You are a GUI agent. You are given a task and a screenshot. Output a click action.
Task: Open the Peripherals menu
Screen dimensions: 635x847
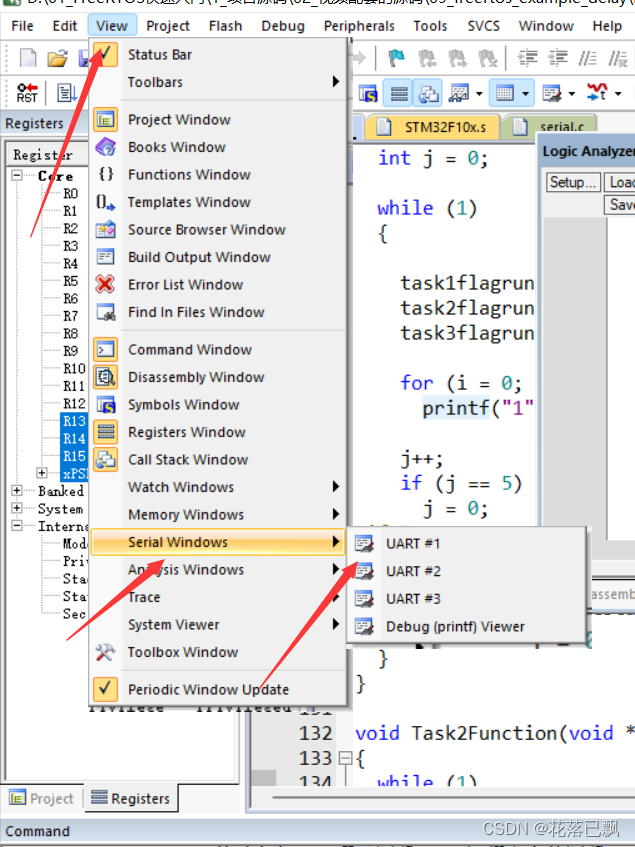(x=359, y=26)
